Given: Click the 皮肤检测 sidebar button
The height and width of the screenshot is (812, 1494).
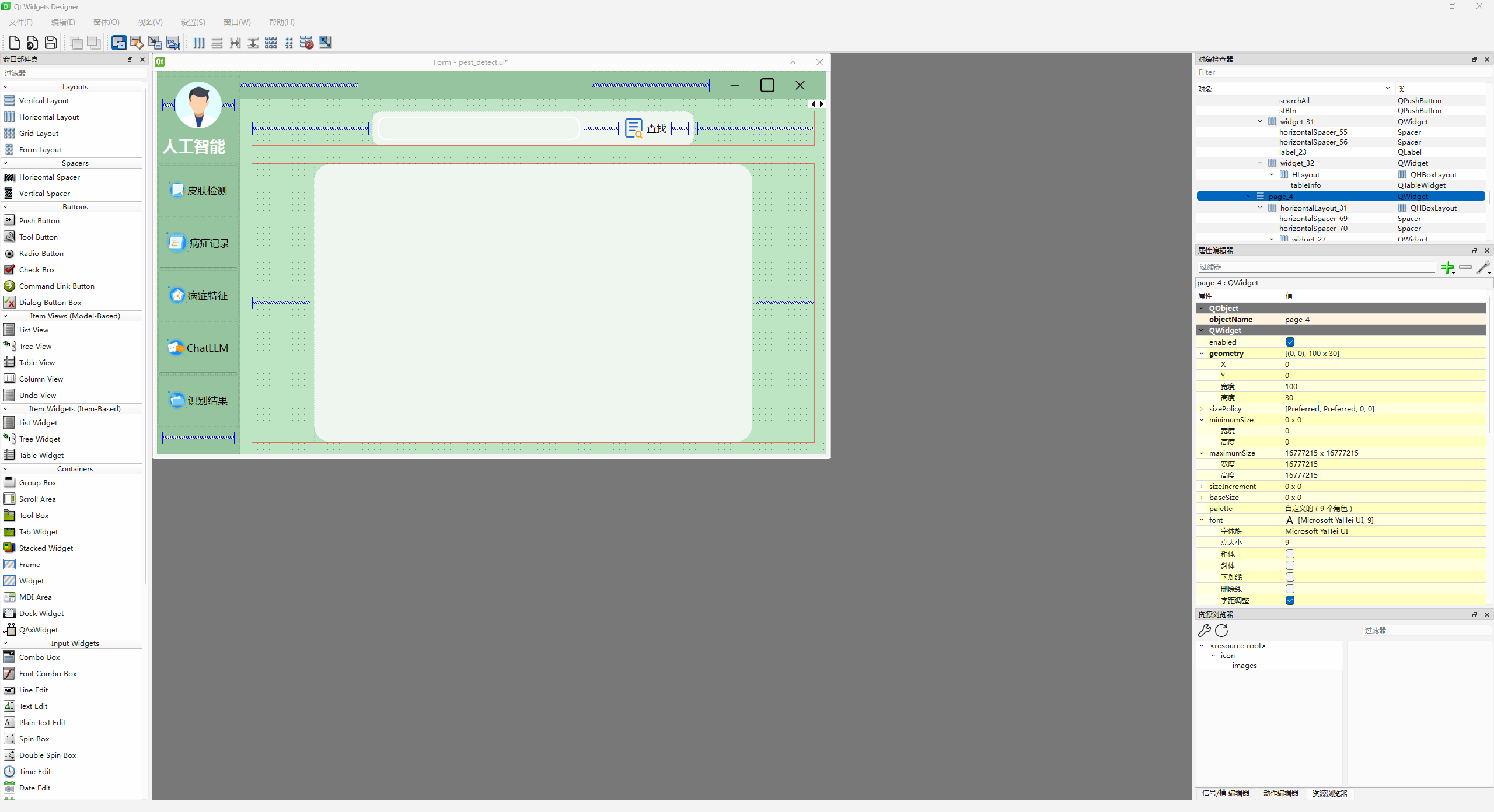Looking at the screenshot, I should [x=198, y=191].
